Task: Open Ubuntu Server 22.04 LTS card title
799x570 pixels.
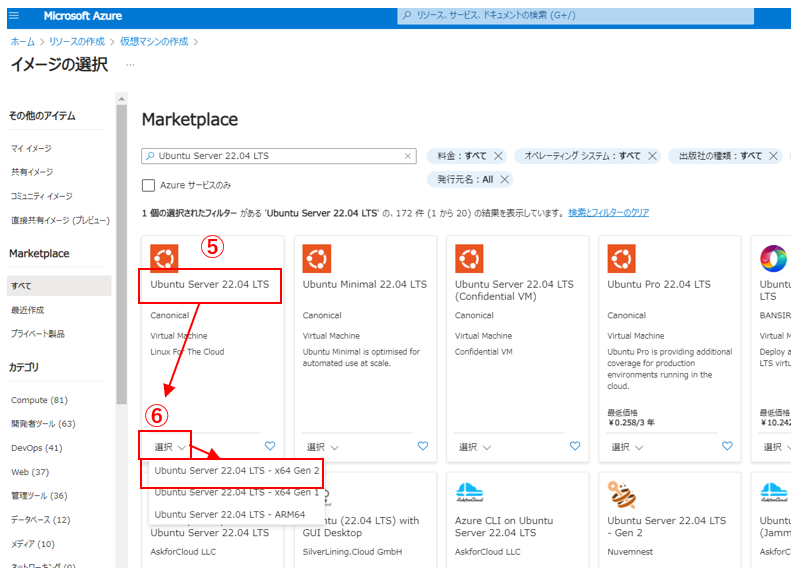Action: (x=209, y=284)
